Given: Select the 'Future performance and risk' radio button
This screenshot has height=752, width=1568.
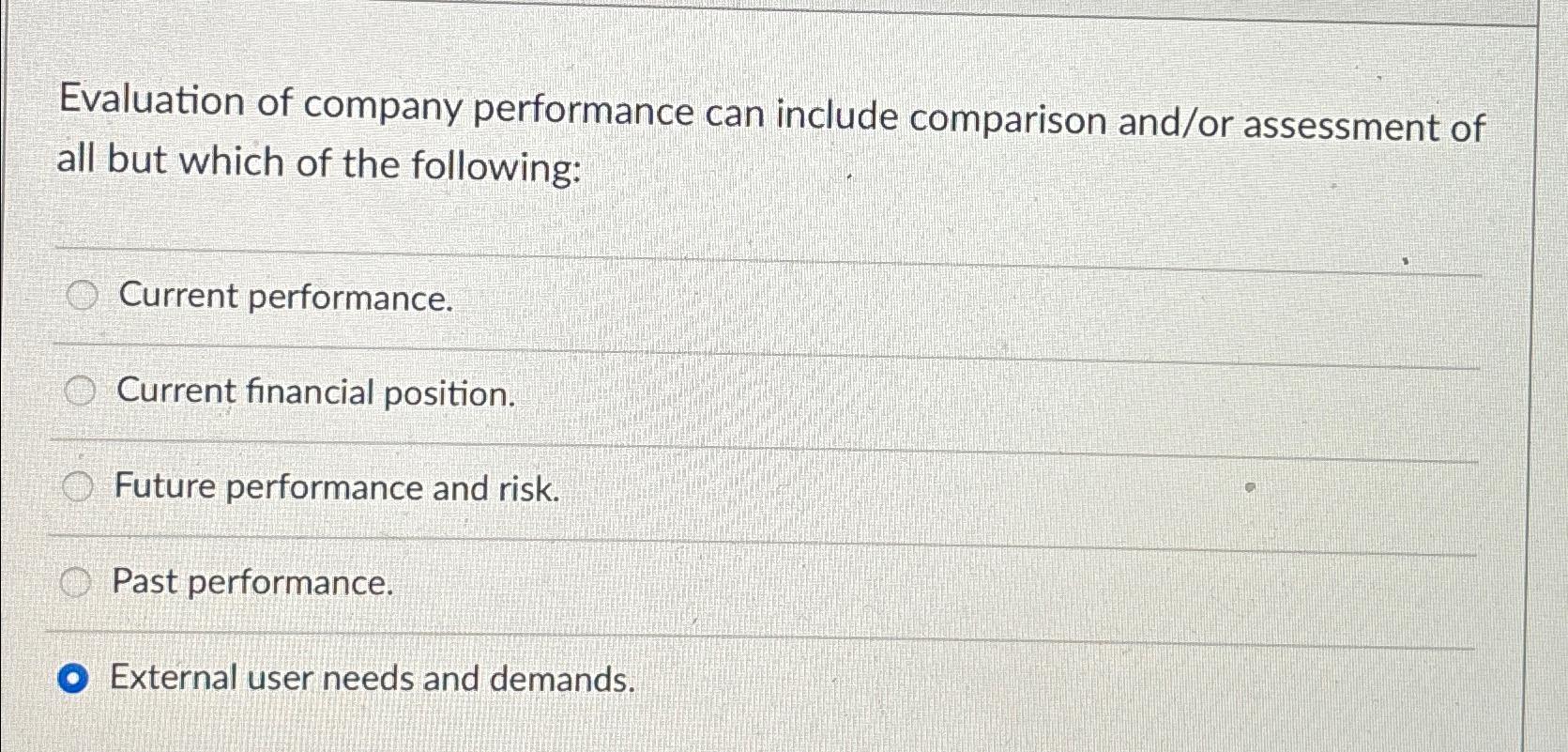Looking at the screenshot, I should coord(80,486).
